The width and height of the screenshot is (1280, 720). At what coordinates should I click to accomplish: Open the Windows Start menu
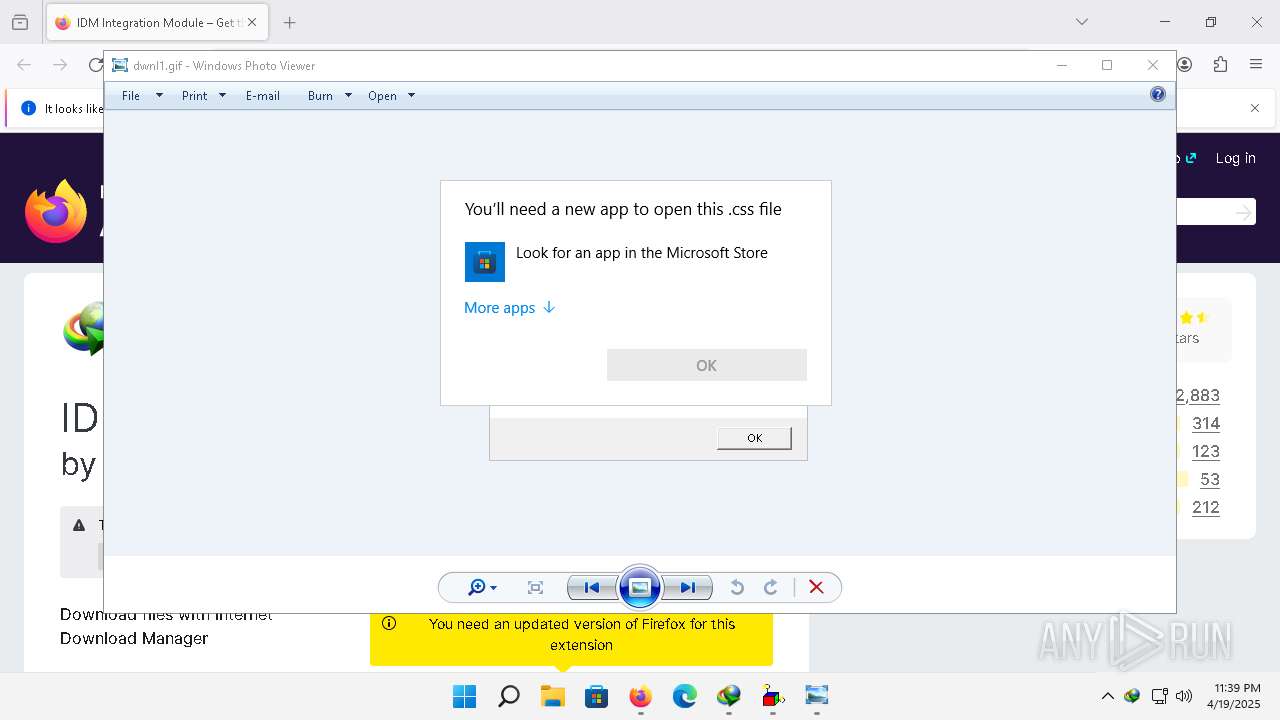pos(464,696)
